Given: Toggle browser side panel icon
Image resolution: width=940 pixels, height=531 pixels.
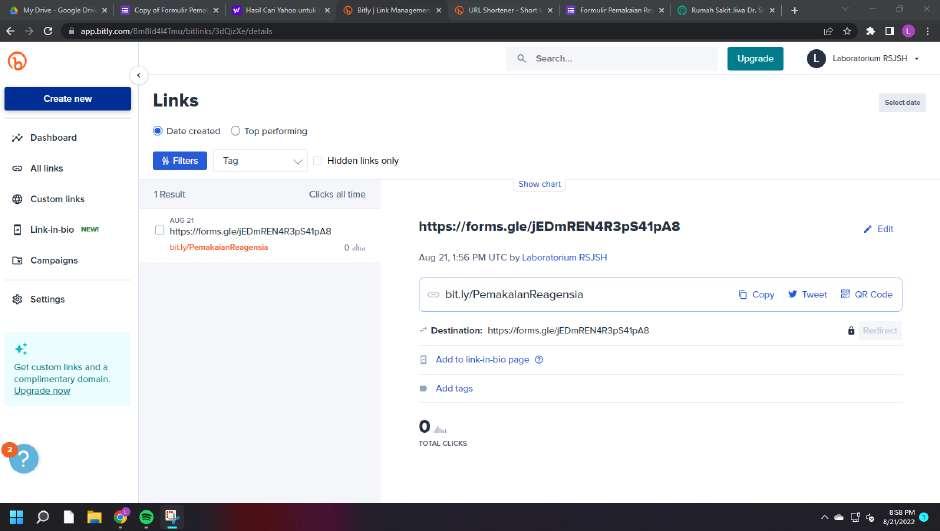Looking at the screenshot, I should coord(890,31).
